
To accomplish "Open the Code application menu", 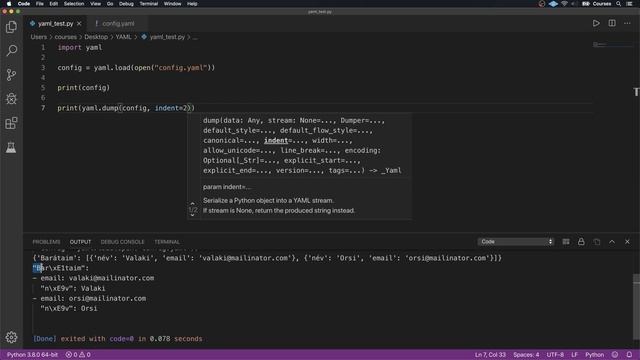I will [x=24, y=4].
